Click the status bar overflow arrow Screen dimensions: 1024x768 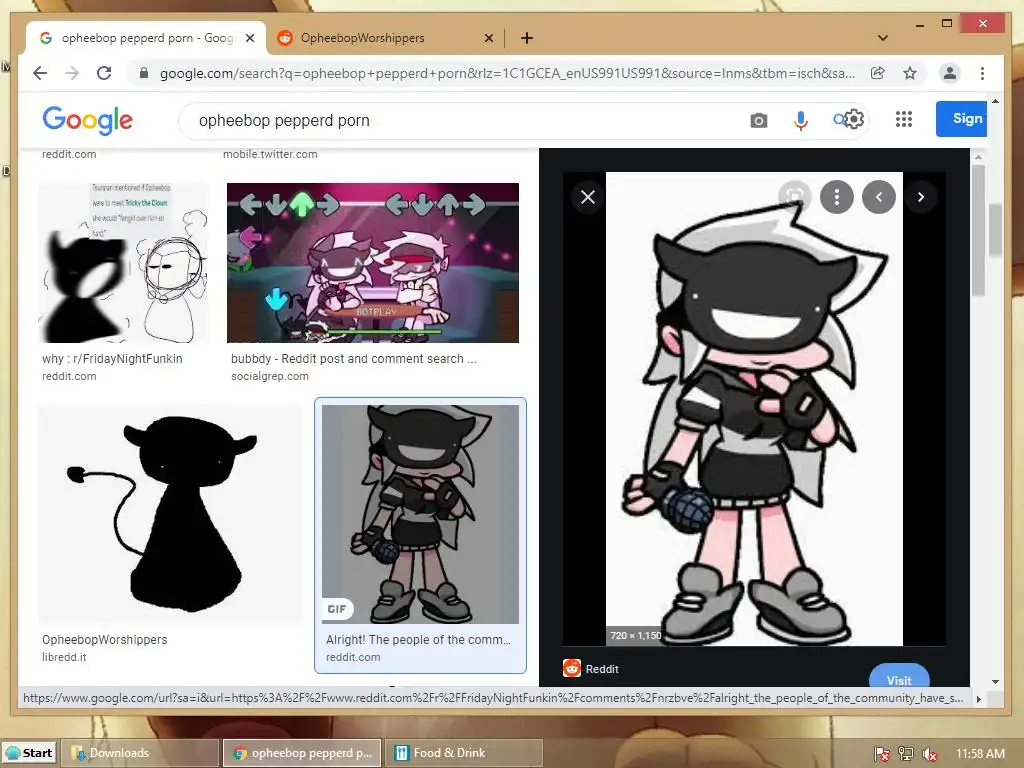978,699
